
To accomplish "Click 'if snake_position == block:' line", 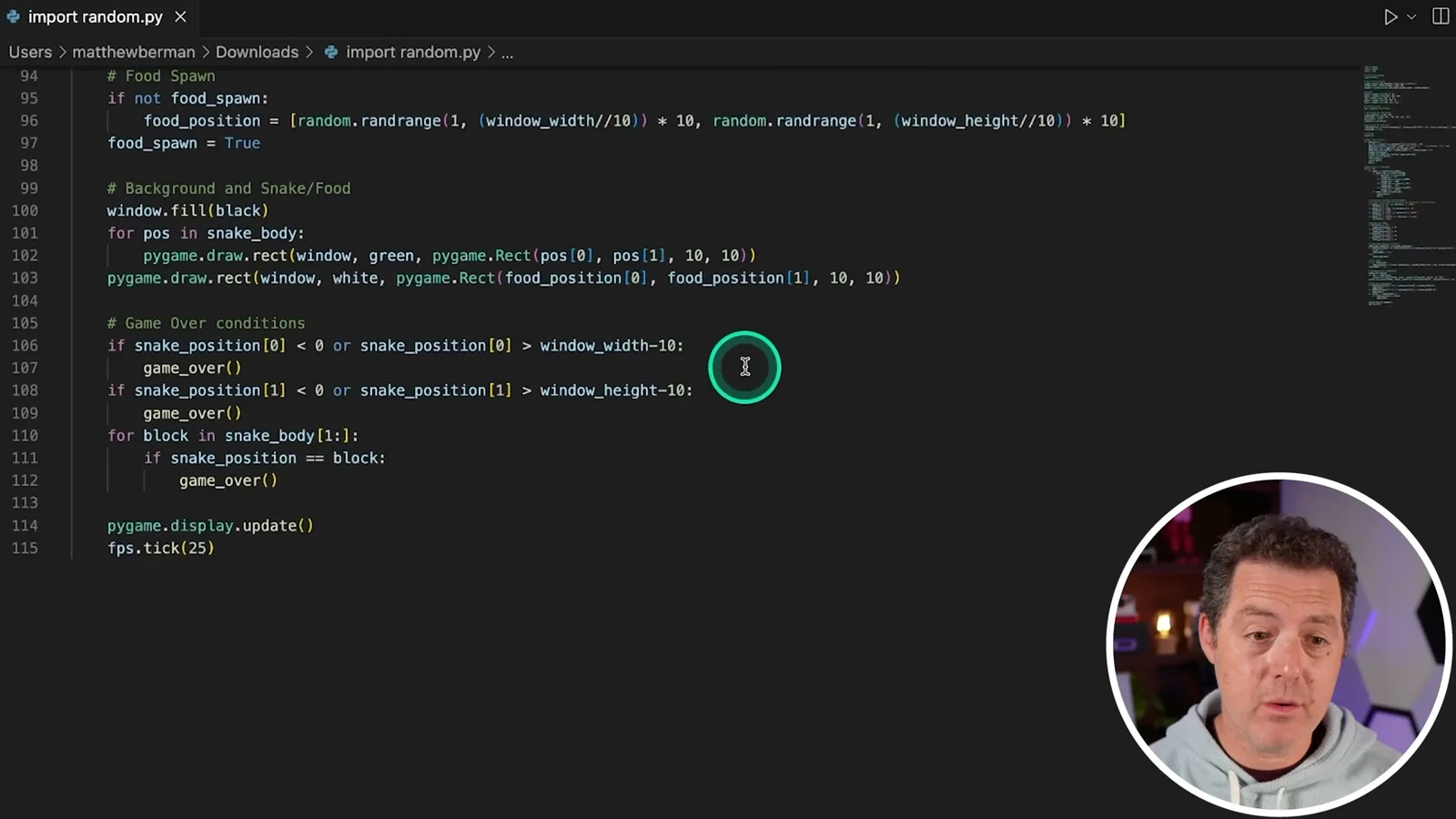I will click(265, 458).
